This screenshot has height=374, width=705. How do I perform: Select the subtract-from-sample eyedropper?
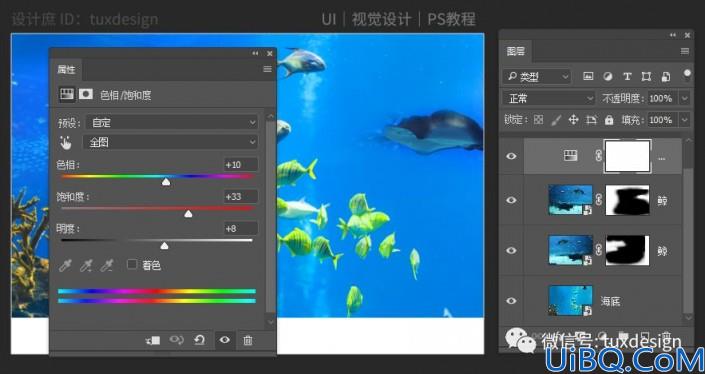107,266
